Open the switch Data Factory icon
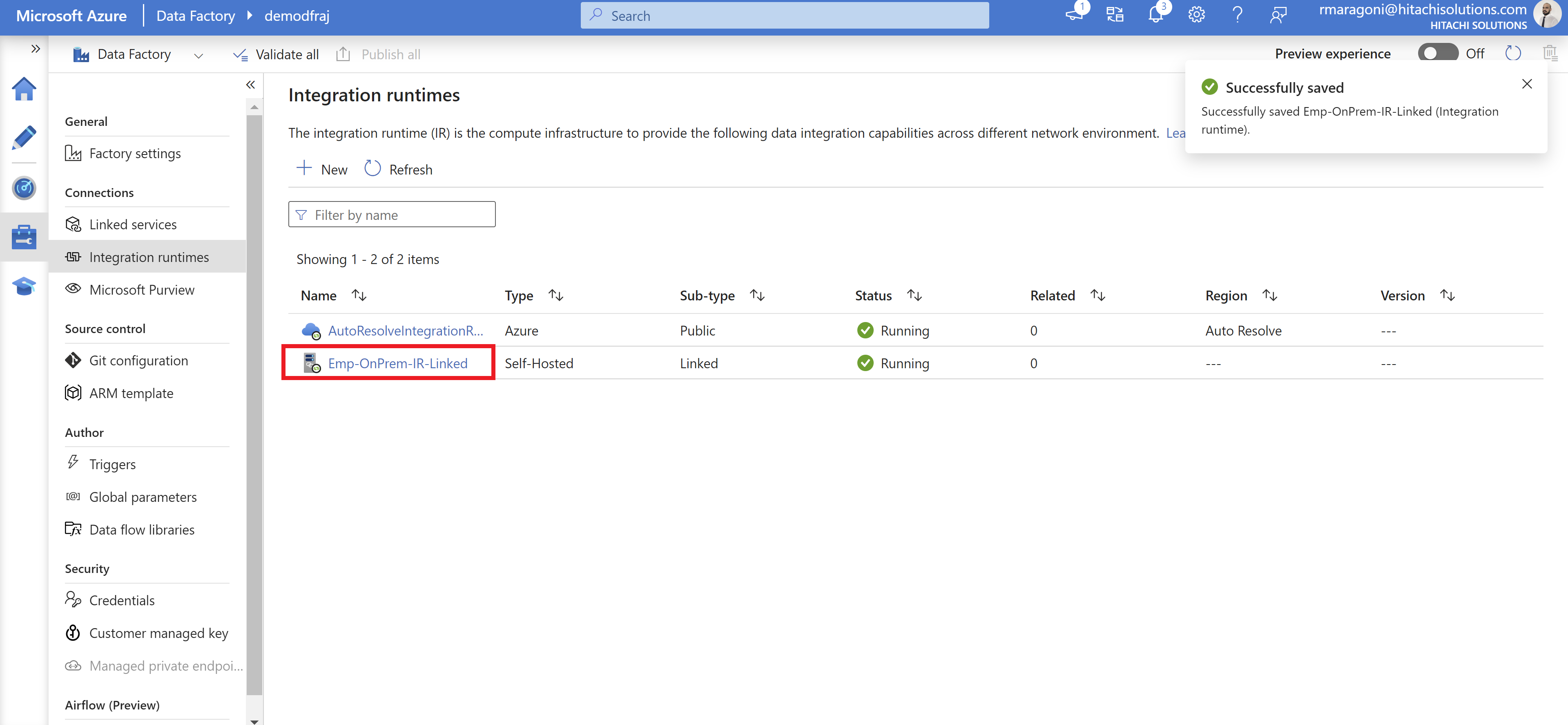Image resolution: width=1568 pixels, height=725 pixels. point(1115,15)
